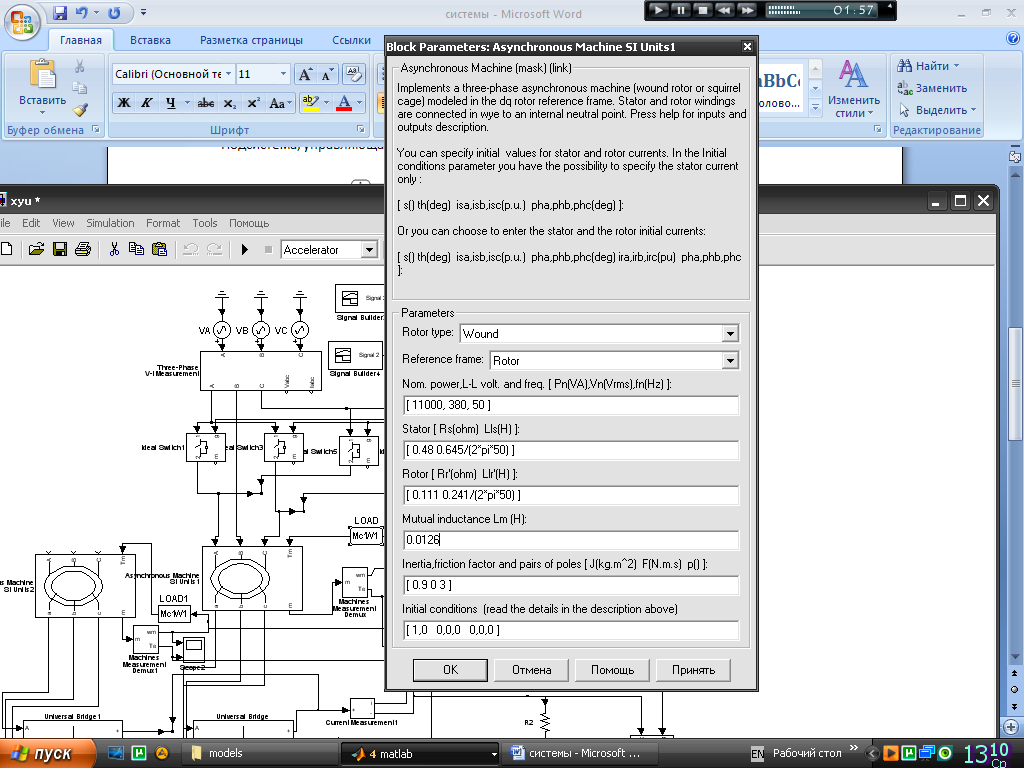Toggle strikethrough formatting in Word
This screenshot has width=1024, height=768.
[206, 103]
